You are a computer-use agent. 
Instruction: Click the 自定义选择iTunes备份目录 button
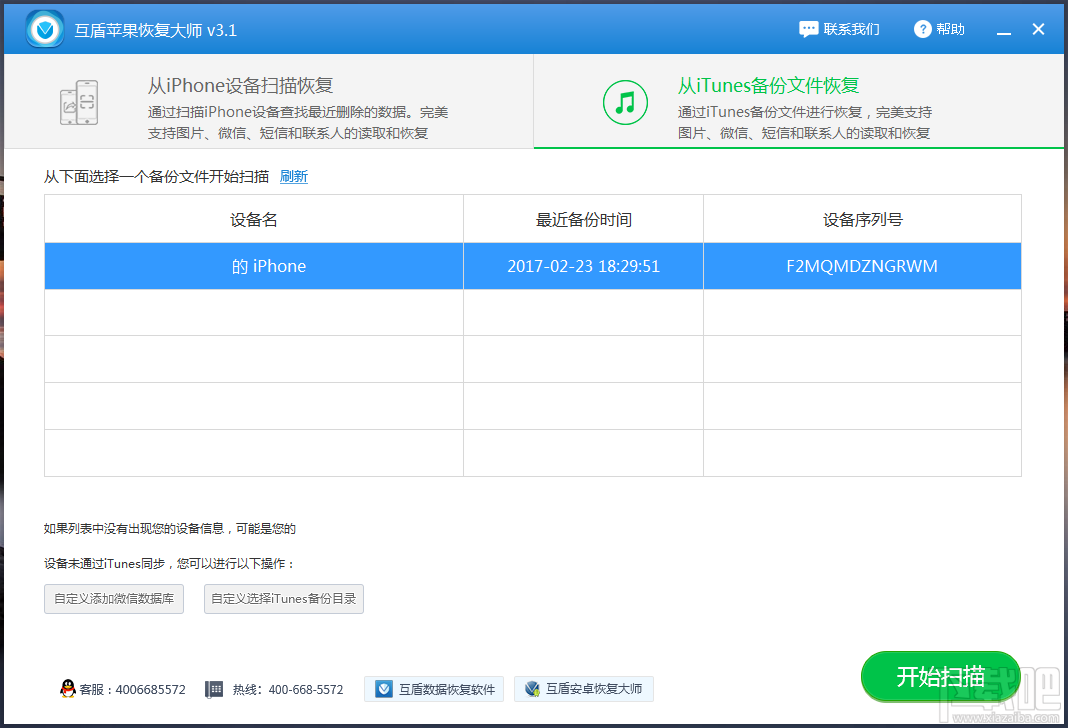point(283,599)
